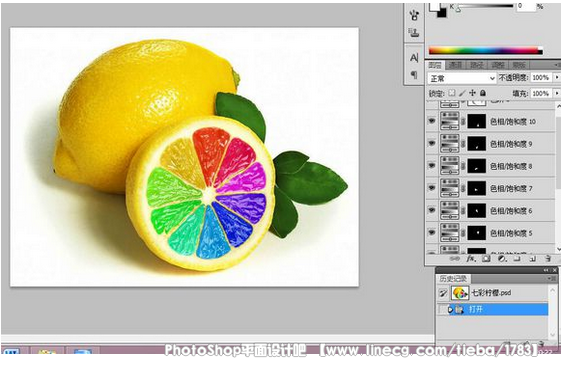Image resolution: width=588 pixels, height=367 pixels.
Task: Hide the 色相/饱和度 9 layer
Action: tap(432, 143)
